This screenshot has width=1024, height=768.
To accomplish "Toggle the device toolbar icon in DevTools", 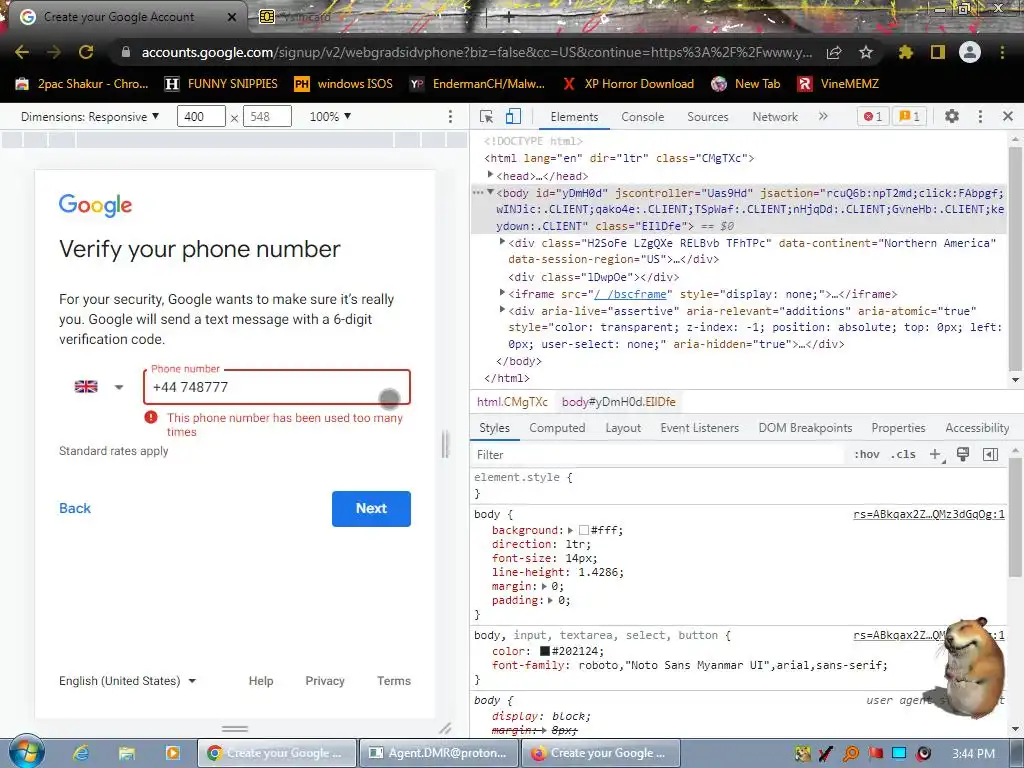I will tap(513, 116).
